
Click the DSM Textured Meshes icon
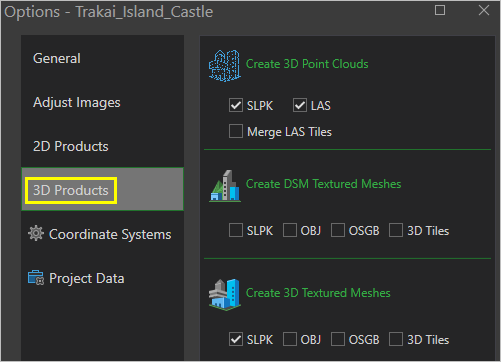point(225,186)
